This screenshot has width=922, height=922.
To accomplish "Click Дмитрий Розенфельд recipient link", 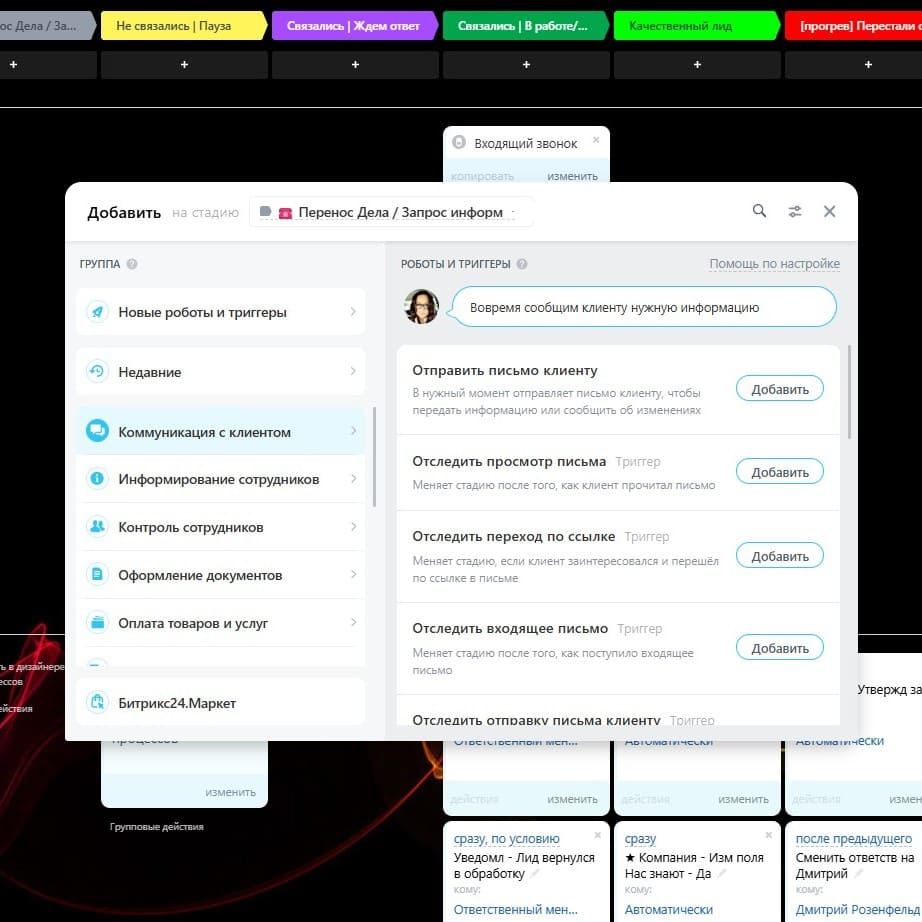I will [x=858, y=909].
